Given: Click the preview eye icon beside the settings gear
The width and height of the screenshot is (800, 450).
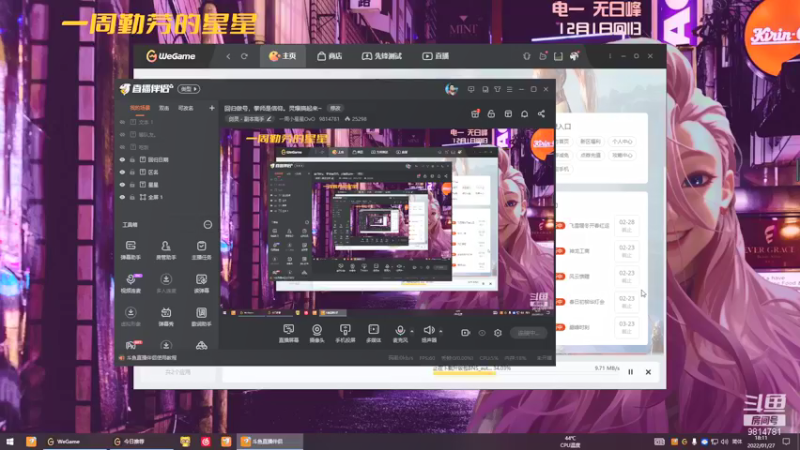Looking at the screenshot, I should [482, 333].
